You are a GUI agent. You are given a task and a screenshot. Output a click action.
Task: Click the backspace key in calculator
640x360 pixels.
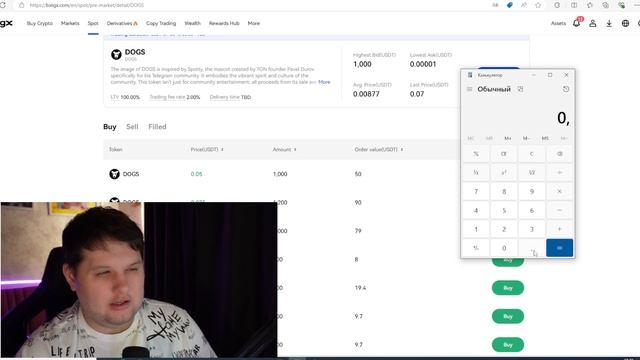click(560, 154)
